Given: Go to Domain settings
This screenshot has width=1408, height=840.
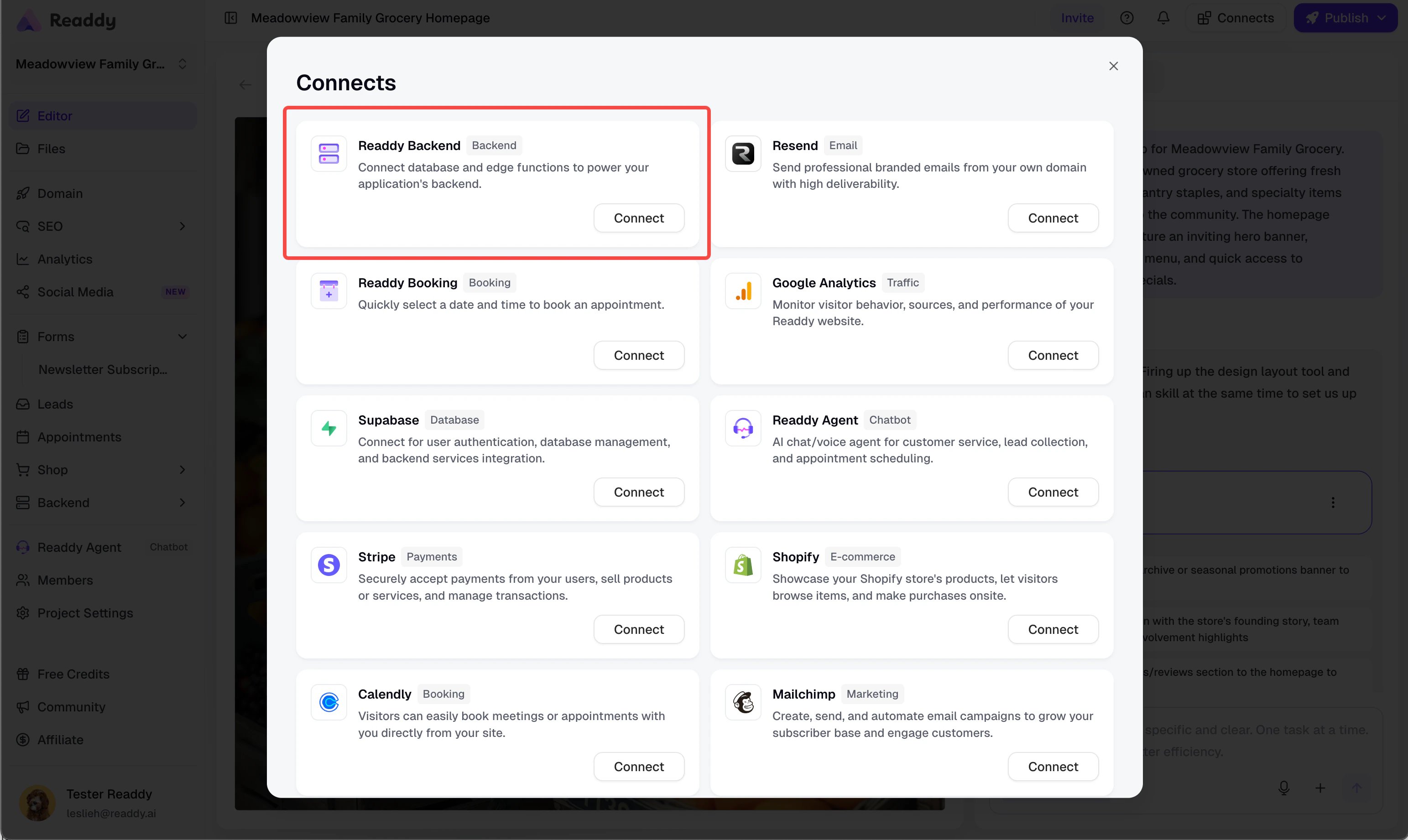Looking at the screenshot, I should pos(103,194).
